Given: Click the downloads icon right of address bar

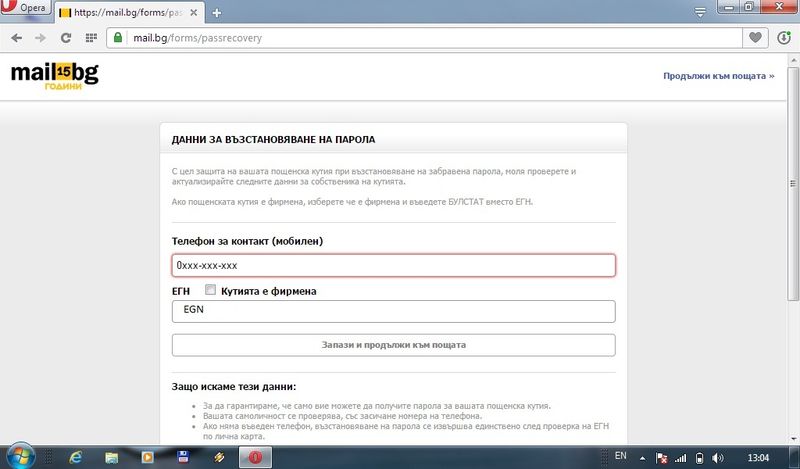Looking at the screenshot, I should [x=784, y=37].
